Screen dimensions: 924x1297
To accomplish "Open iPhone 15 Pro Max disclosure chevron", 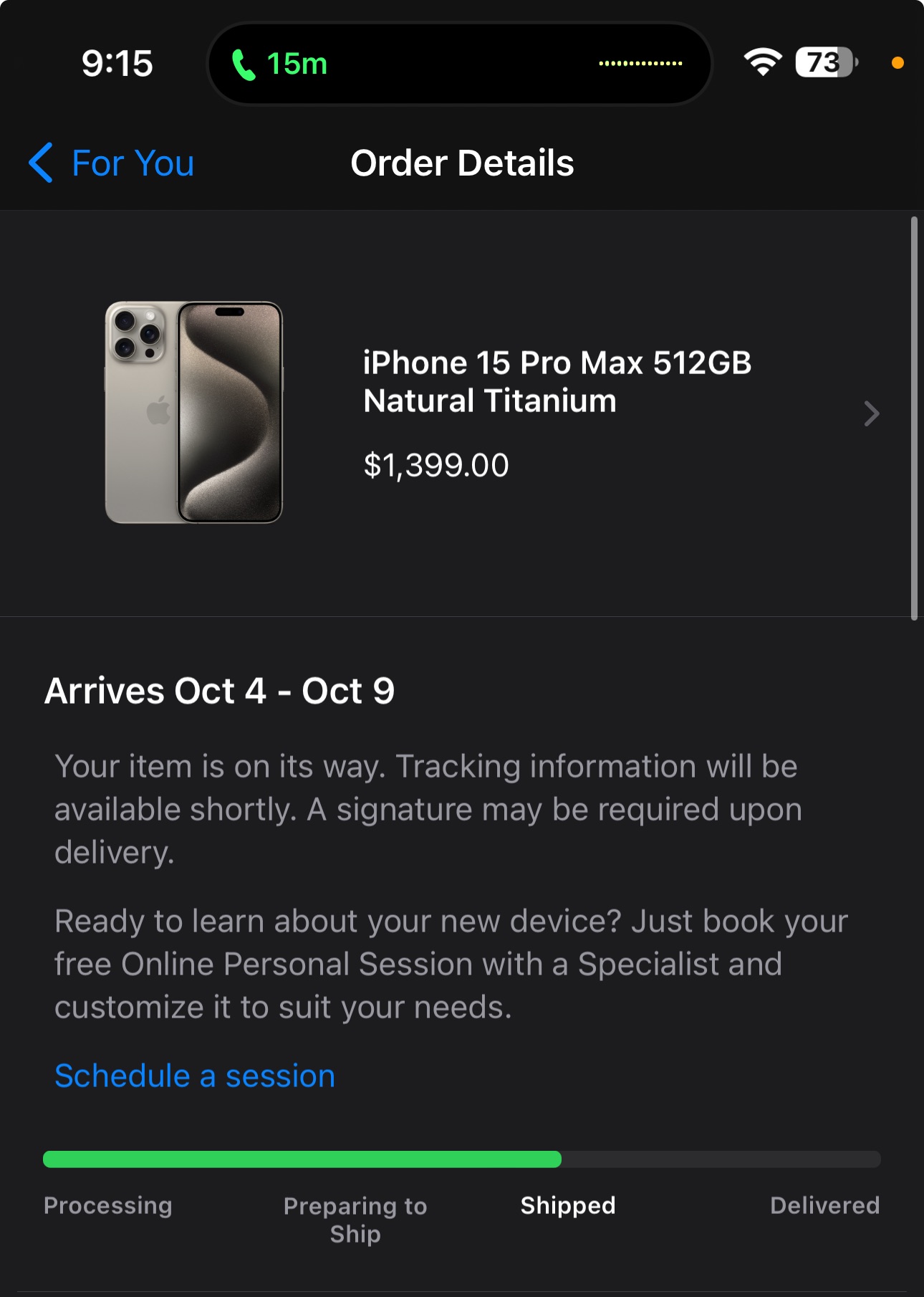I will pyautogui.click(x=871, y=413).
